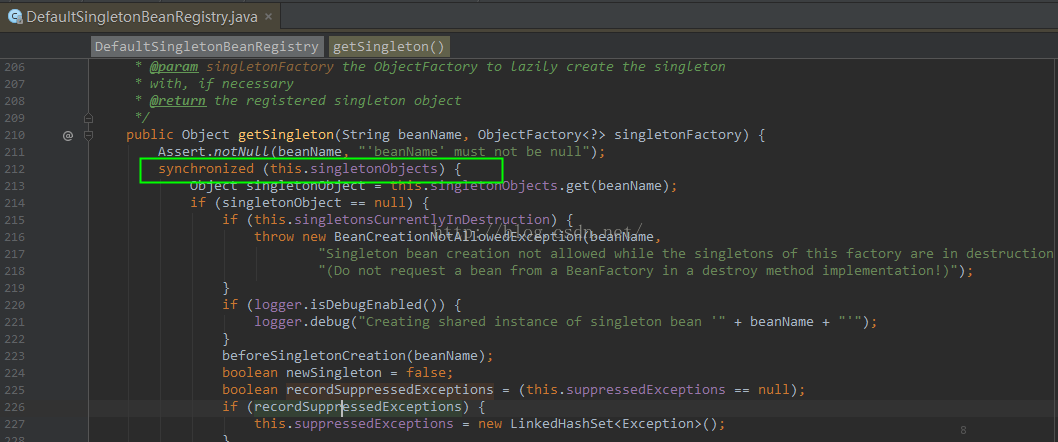Click the synchronized keyword on line 212
The height and width of the screenshot is (442, 1058).
tap(206, 169)
